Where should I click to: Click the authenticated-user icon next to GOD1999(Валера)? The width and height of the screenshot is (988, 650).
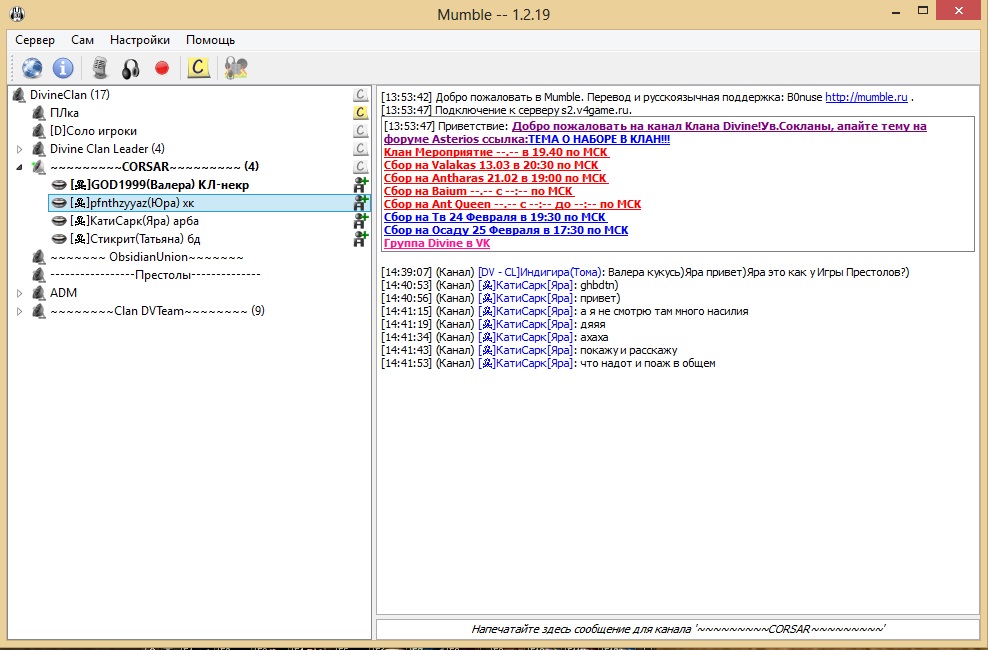point(361,185)
